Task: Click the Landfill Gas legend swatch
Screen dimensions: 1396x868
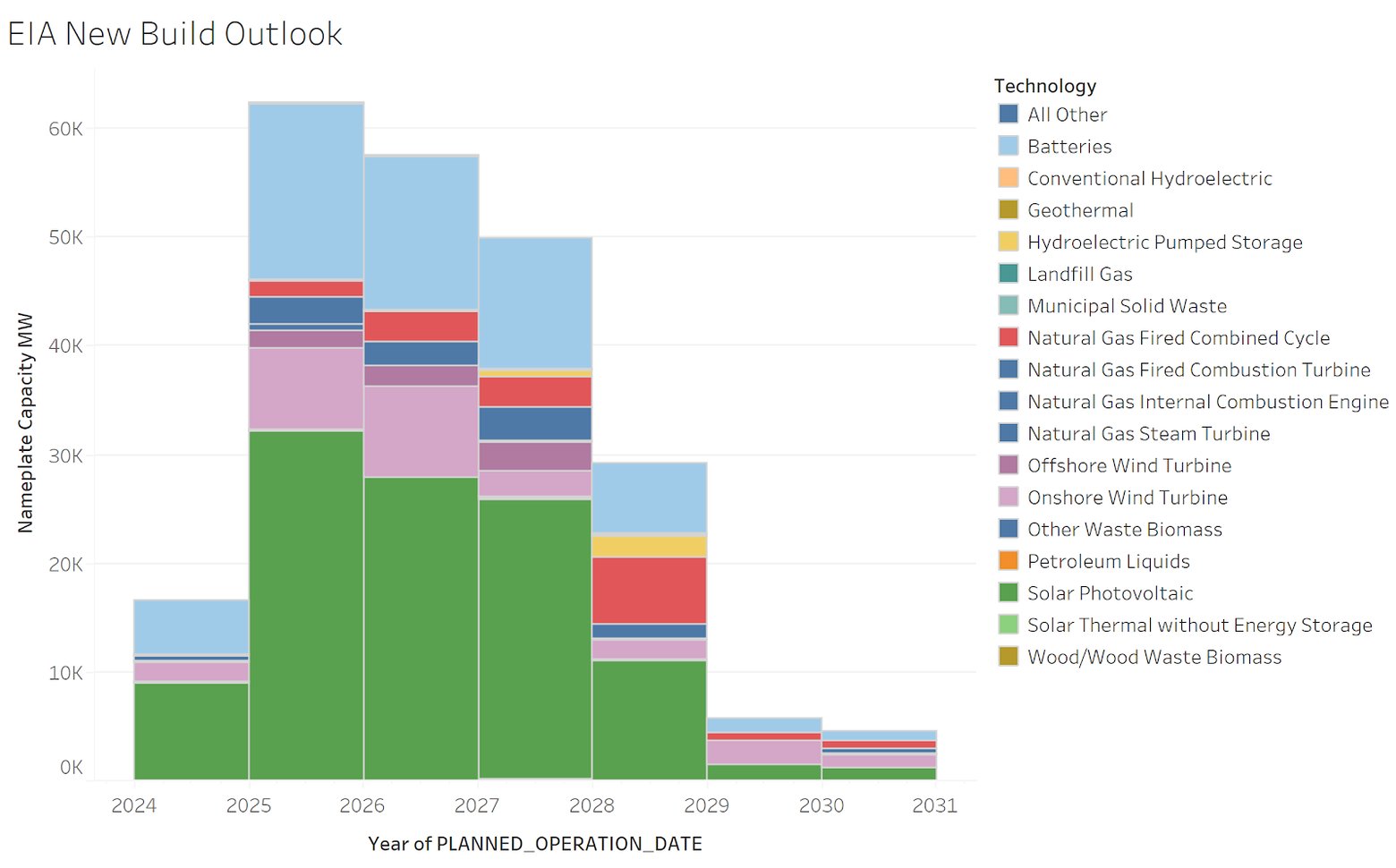Action: [x=1008, y=274]
